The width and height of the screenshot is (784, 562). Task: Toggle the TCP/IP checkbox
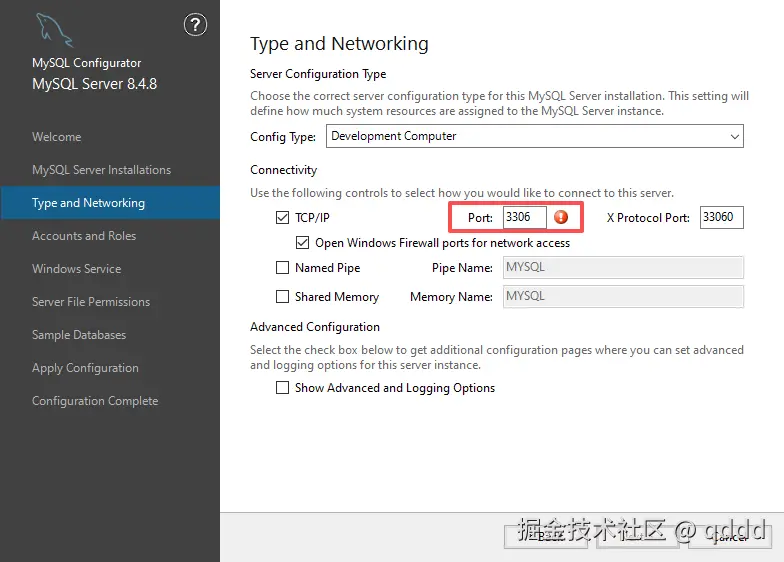[282, 218]
